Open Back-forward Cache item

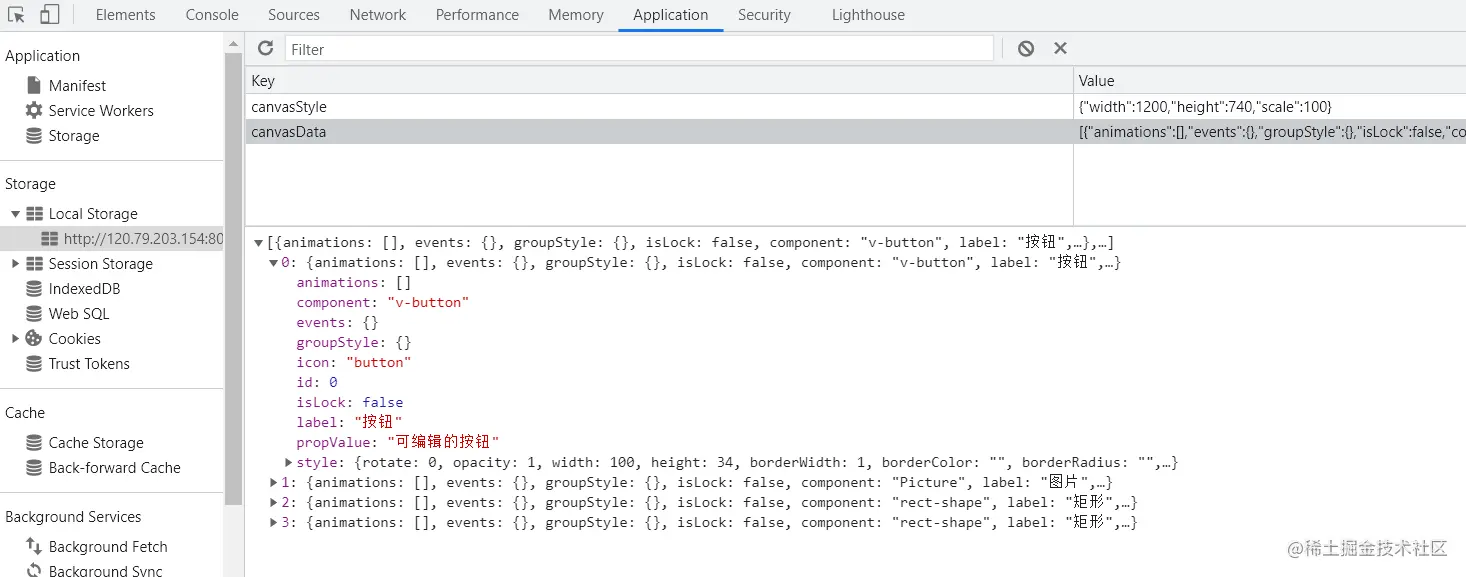115,468
